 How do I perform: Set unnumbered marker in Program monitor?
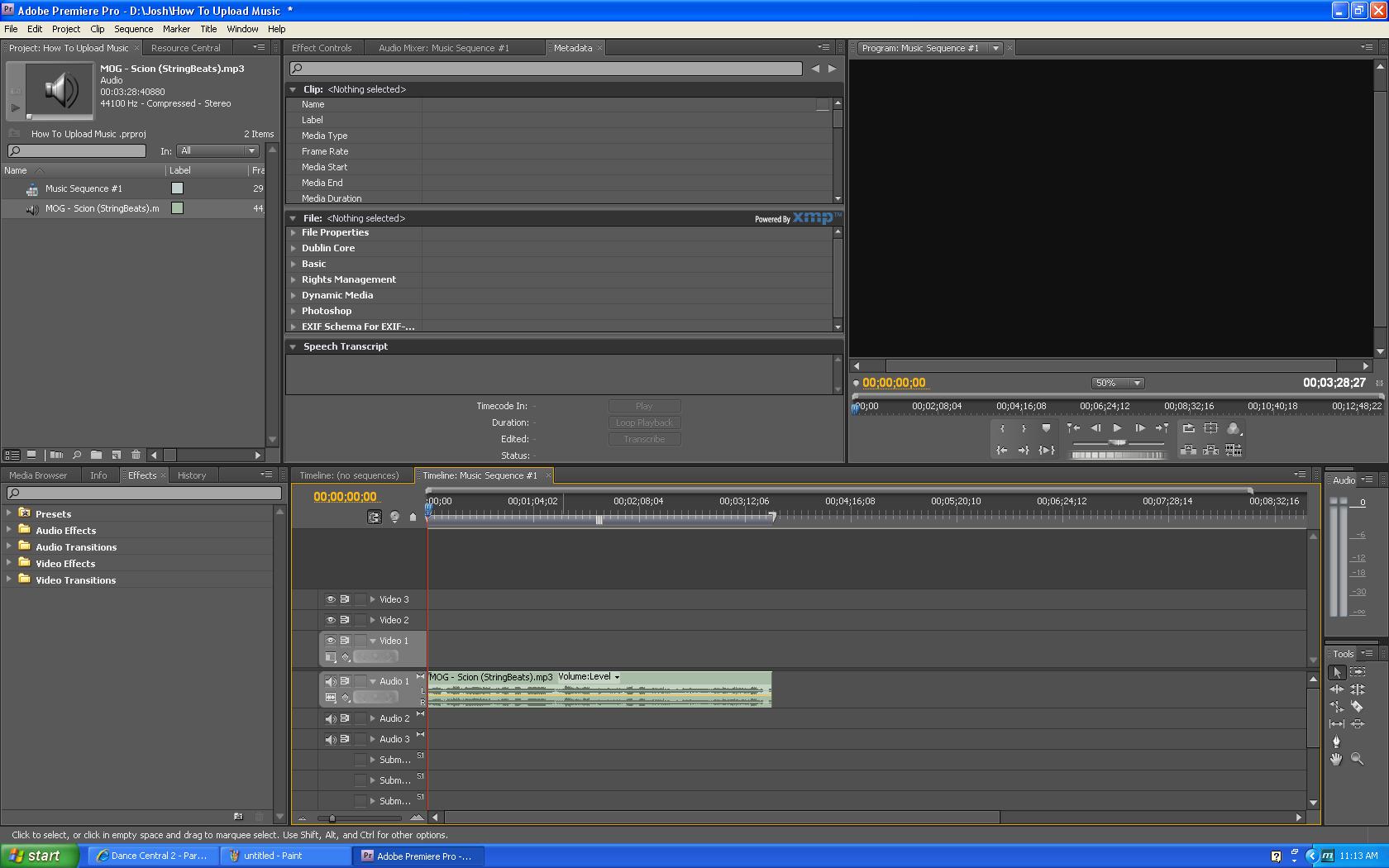(x=1046, y=428)
